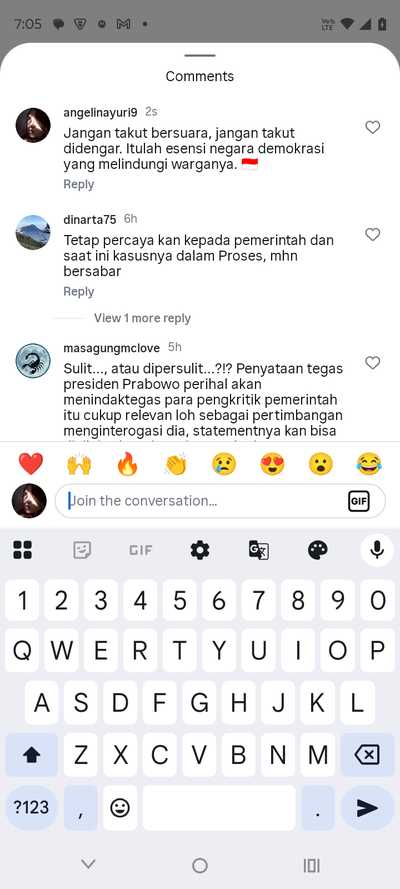Reply to angelinayuri9's comment

pos(79,184)
